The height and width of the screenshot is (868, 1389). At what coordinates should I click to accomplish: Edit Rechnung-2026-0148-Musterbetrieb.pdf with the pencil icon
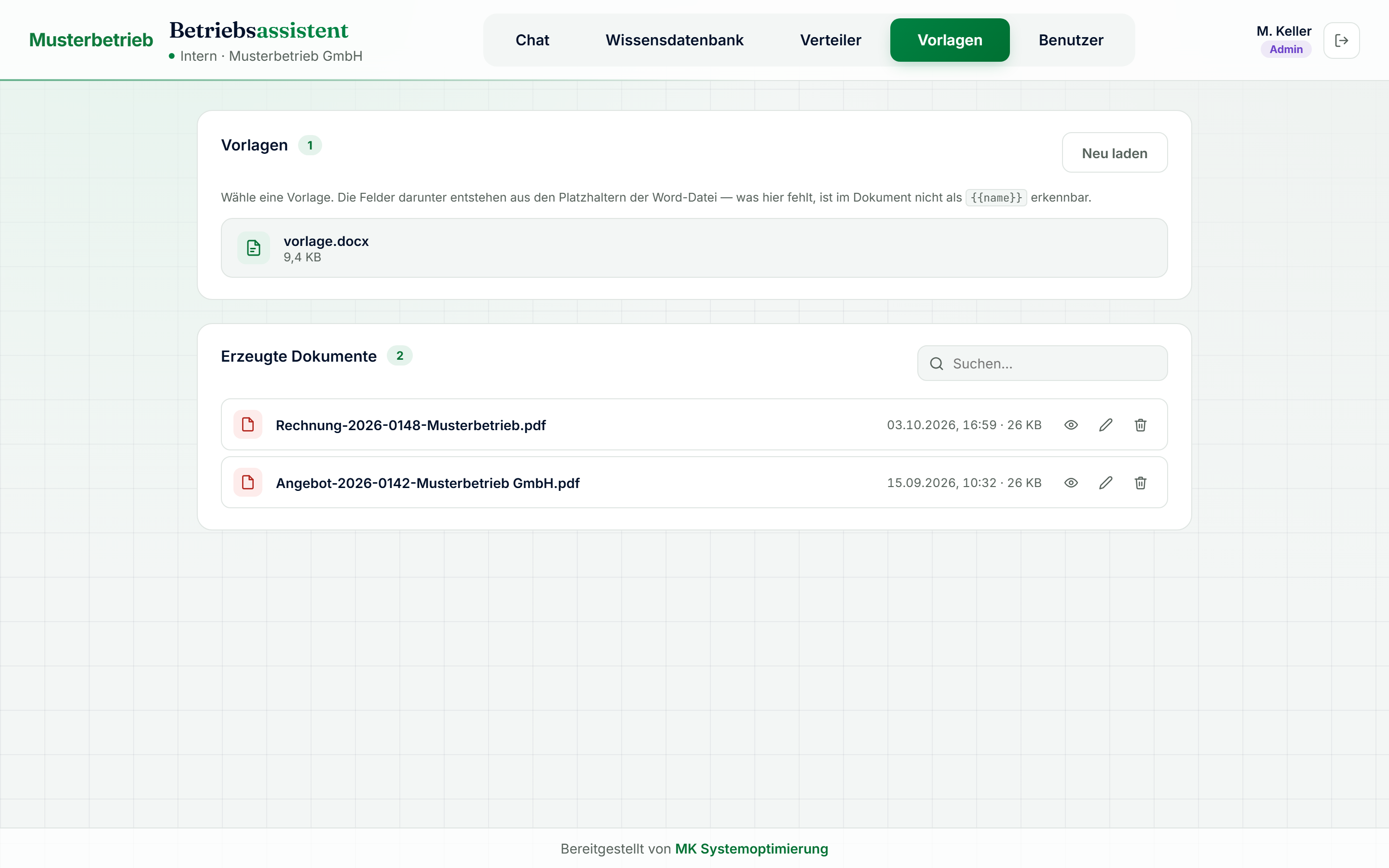pos(1105,425)
